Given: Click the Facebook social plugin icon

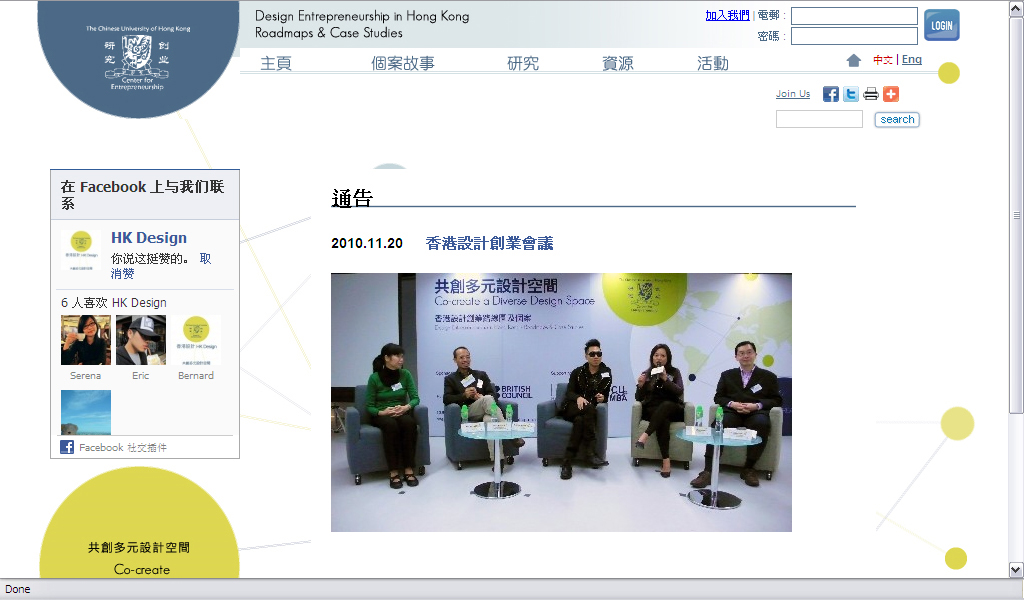Looking at the screenshot, I should 67,447.
